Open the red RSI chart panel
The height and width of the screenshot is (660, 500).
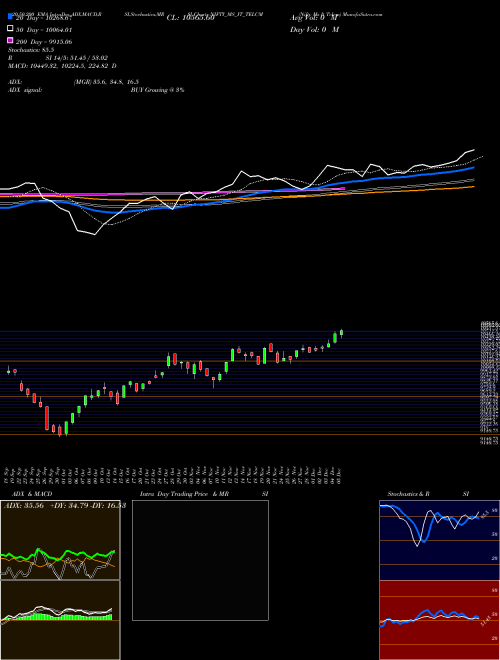[x=439, y=620]
